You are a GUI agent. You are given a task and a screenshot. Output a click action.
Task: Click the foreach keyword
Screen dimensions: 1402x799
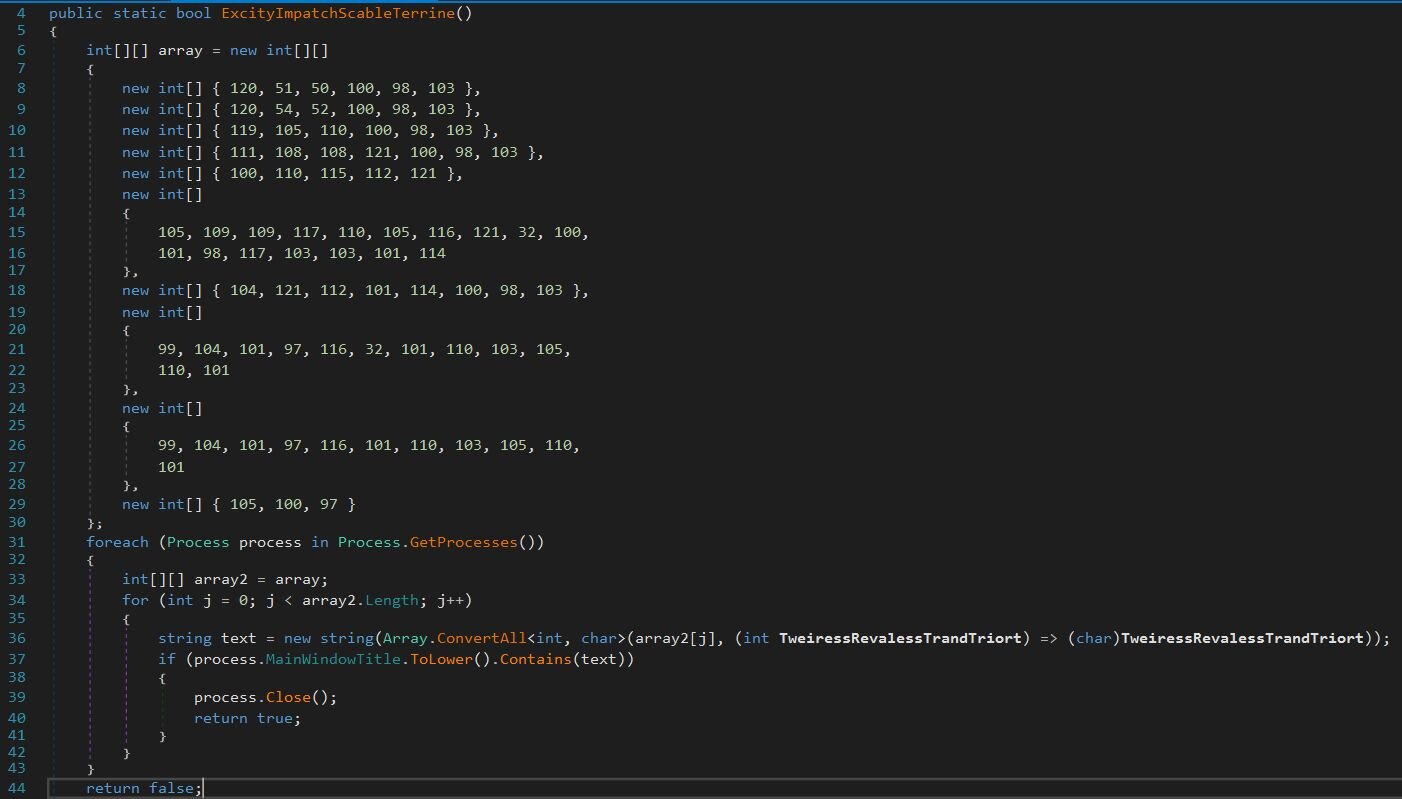pos(117,542)
